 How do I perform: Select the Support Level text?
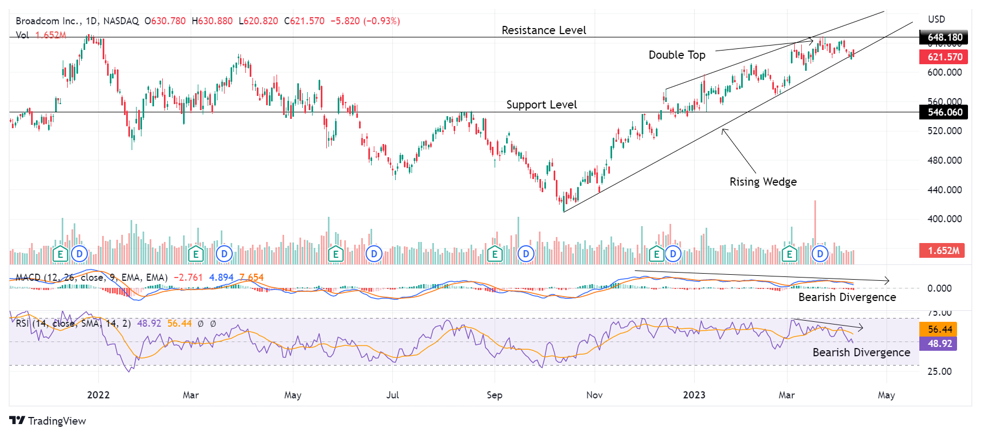542,105
